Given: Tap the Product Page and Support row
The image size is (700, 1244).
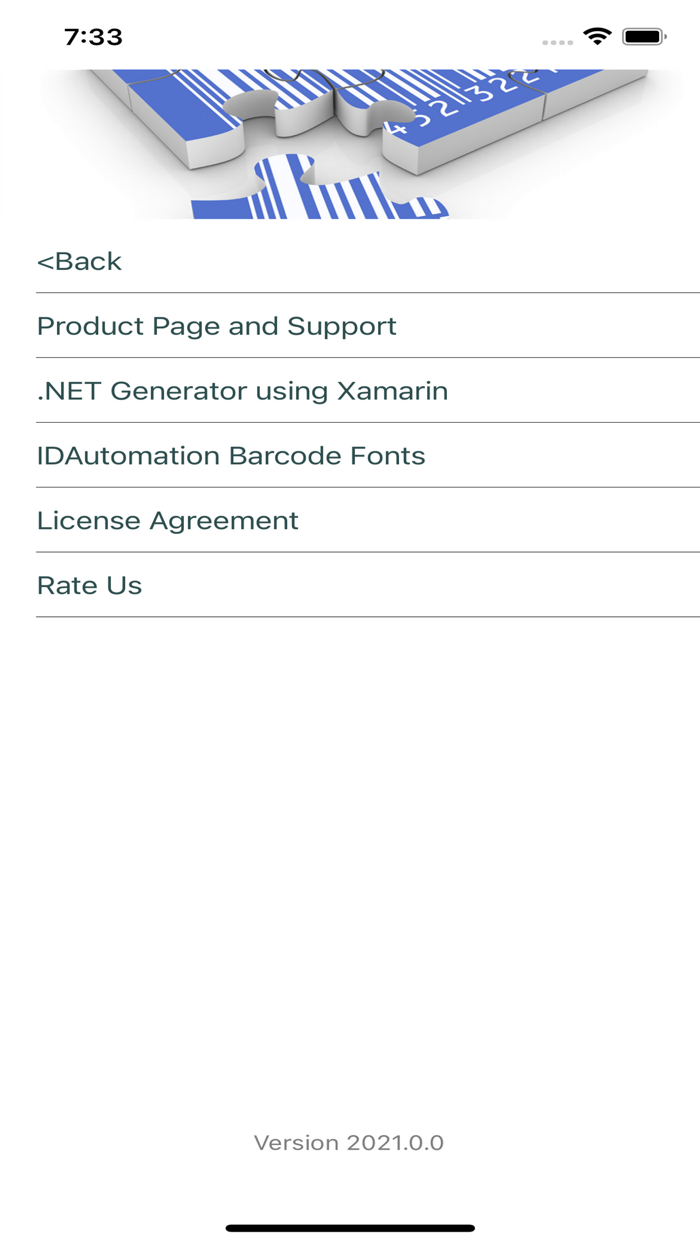Looking at the screenshot, I should click(x=350, y=325).
